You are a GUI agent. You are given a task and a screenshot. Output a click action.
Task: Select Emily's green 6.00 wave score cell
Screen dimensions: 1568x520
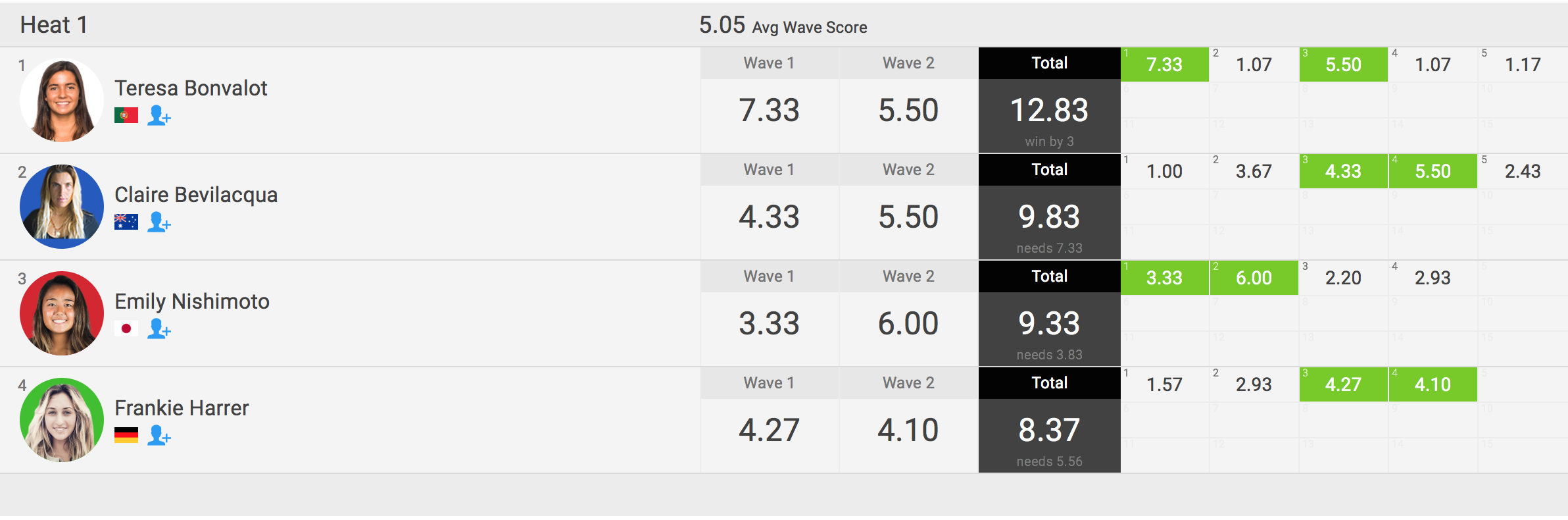click(1254, 278)
